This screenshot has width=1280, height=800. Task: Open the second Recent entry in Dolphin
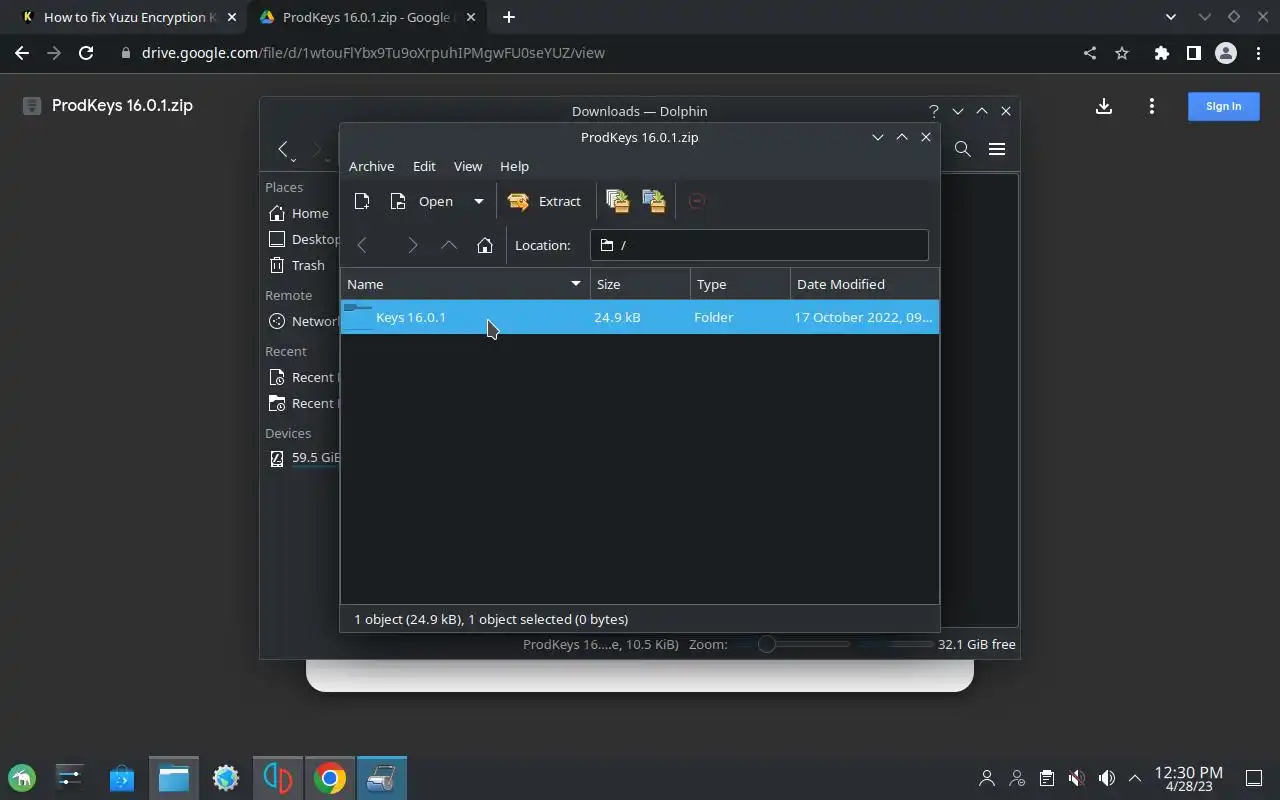click(303, 403)
